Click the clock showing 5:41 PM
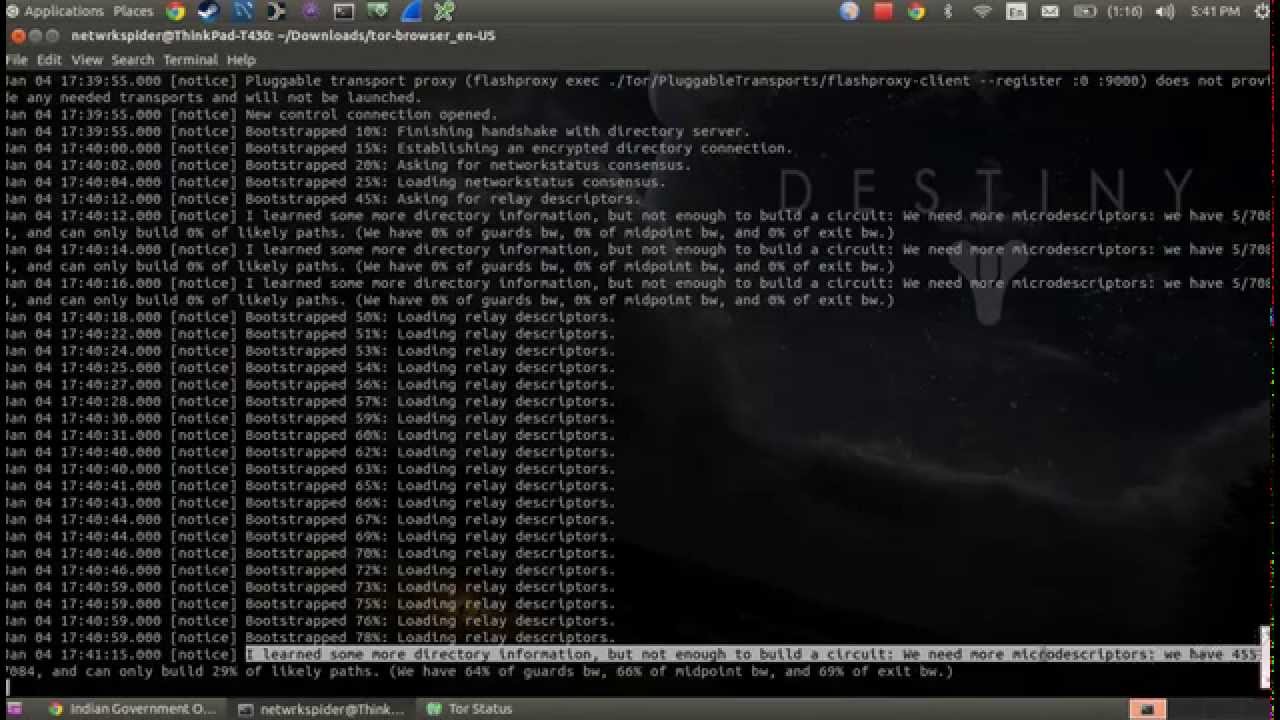 tap(1215, 12)
